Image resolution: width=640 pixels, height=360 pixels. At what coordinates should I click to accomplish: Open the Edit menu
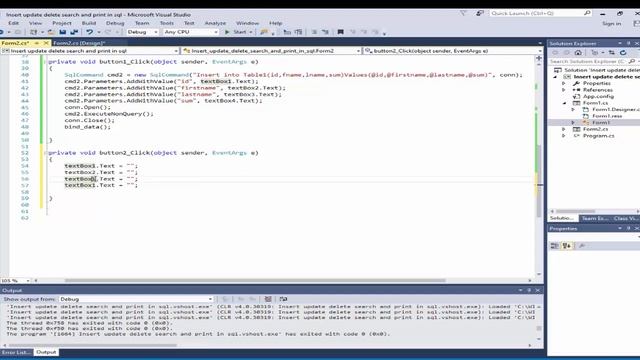pos(13,23)
